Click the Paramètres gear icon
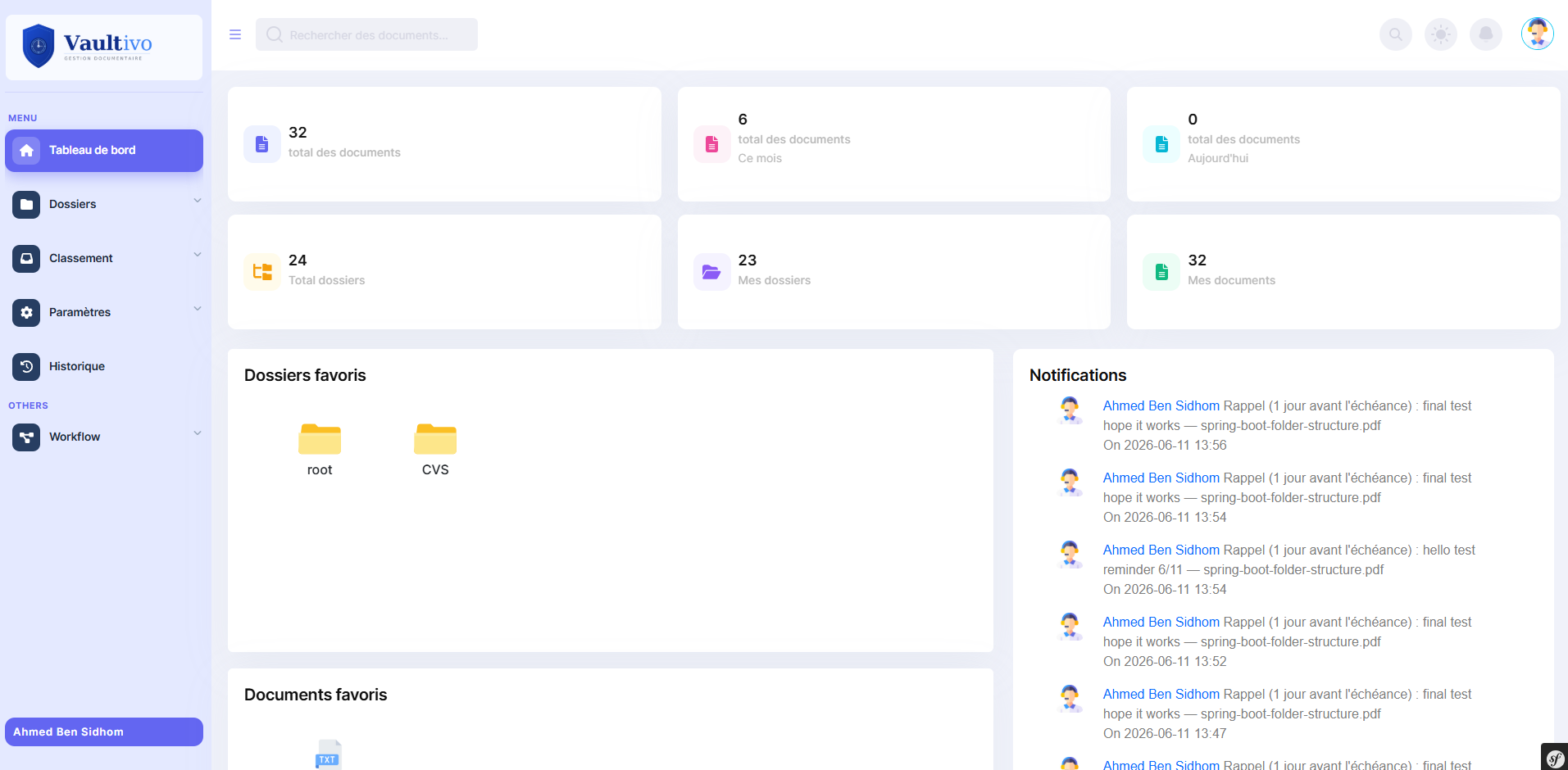This screenshot has height=770, width=1568. (26, 312)
